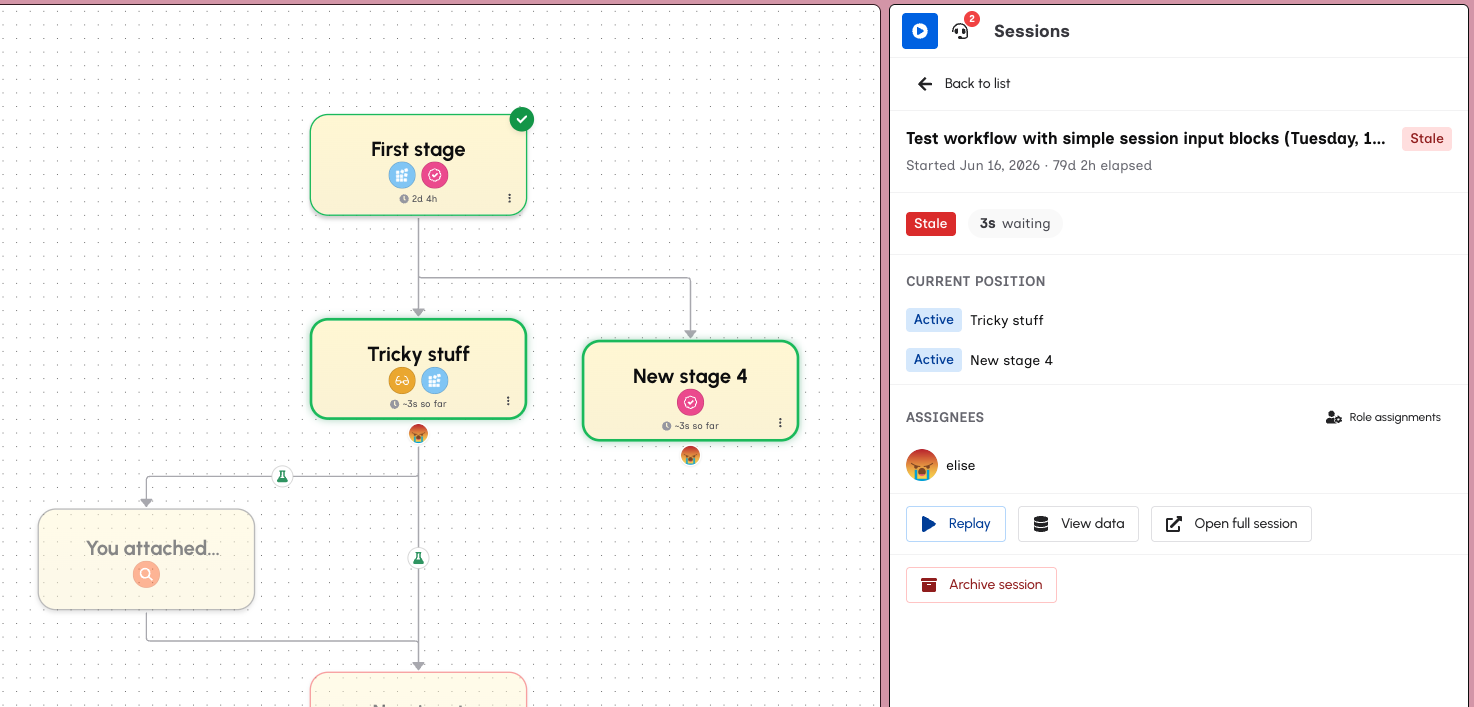
Task: Go back using the Back to list arrow
Action: [x=925, y=84]
